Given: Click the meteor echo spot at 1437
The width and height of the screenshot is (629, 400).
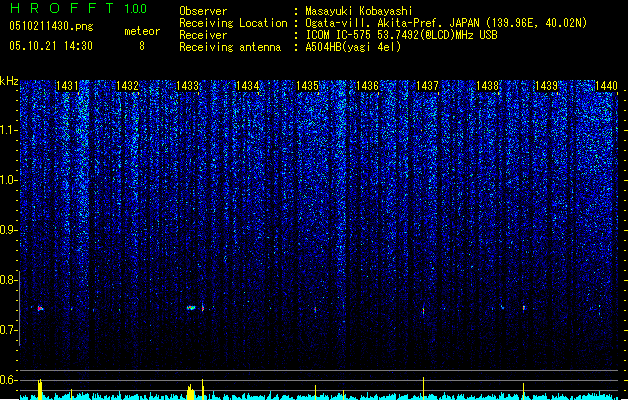Looking at the screenshot, I should coord(424,310).
